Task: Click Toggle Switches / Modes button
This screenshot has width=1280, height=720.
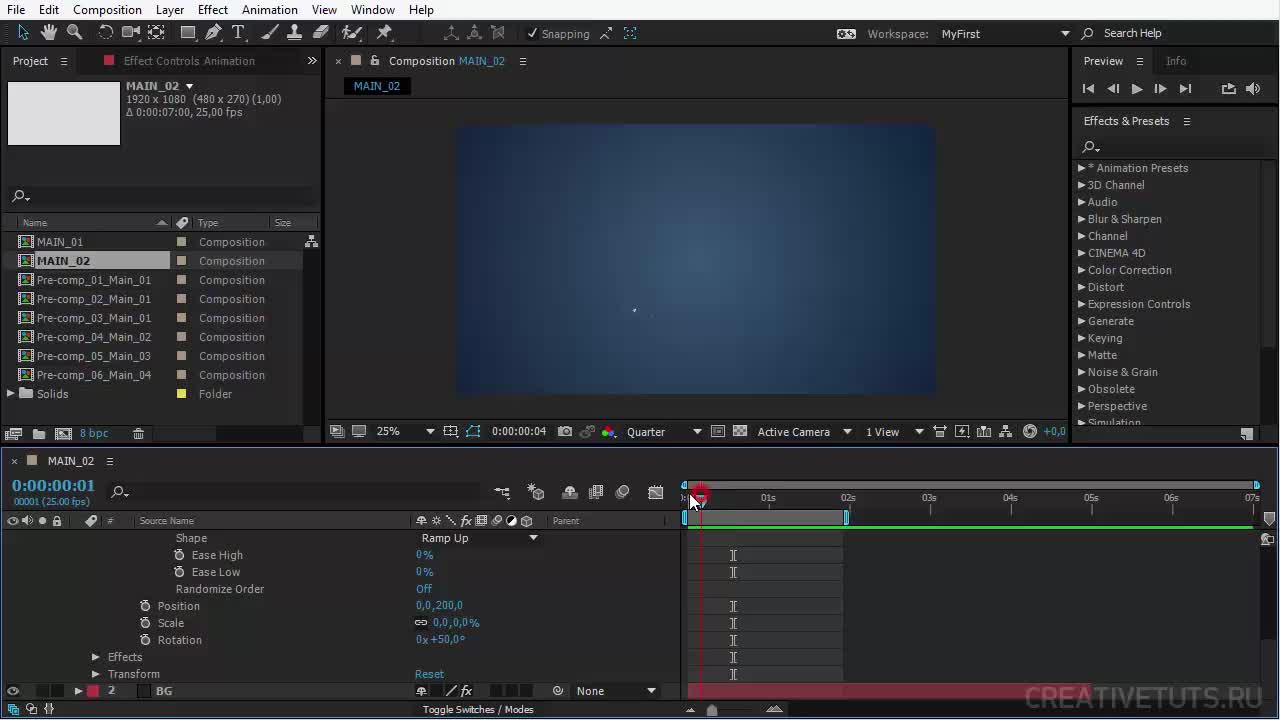Action: (x=478, y=709)
